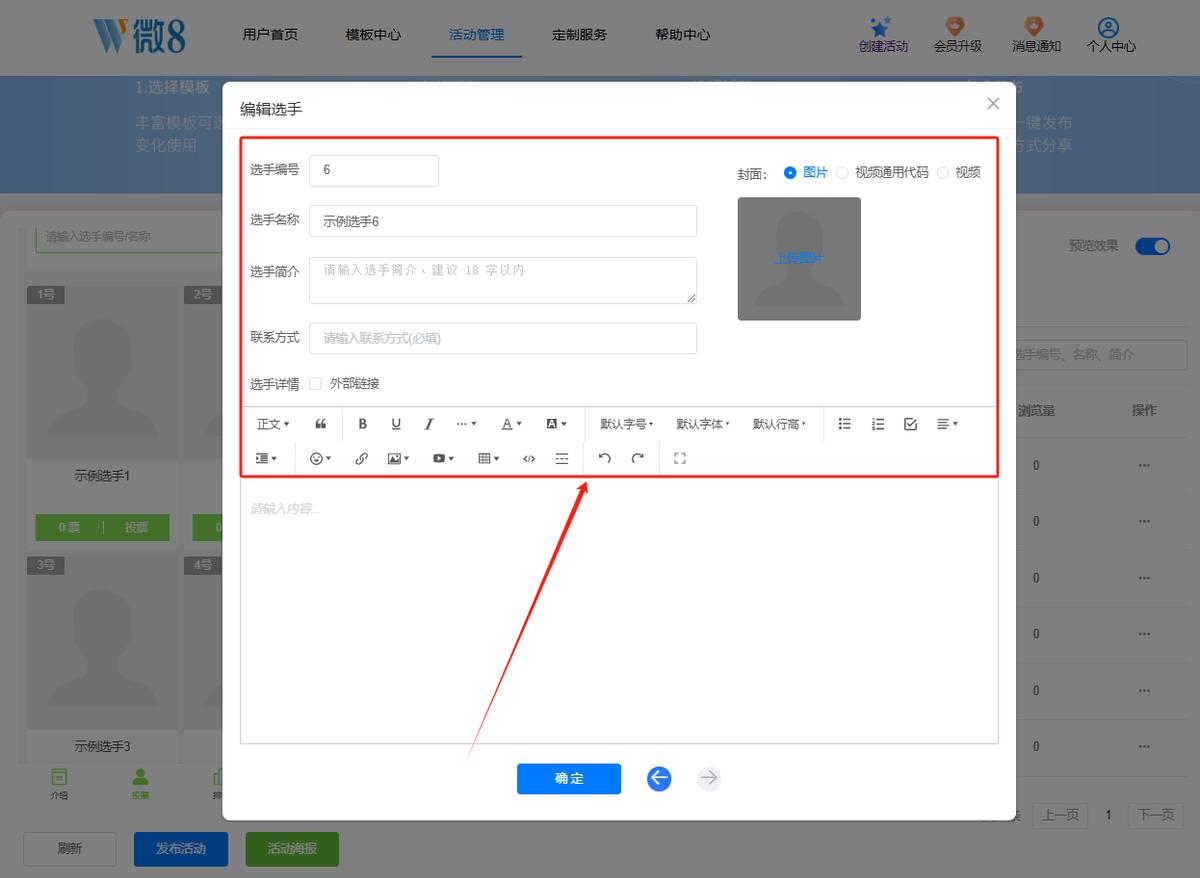Insert a code block with the code icon

coord(529,458)
